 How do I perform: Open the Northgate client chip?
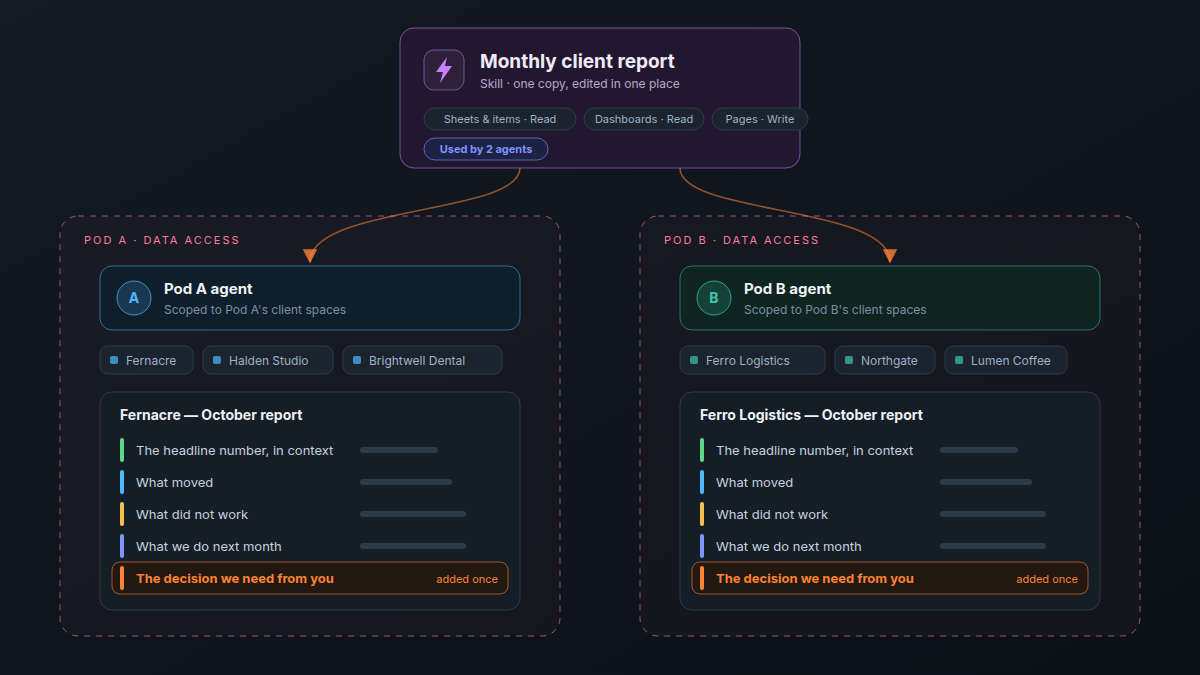click(885, 360)
